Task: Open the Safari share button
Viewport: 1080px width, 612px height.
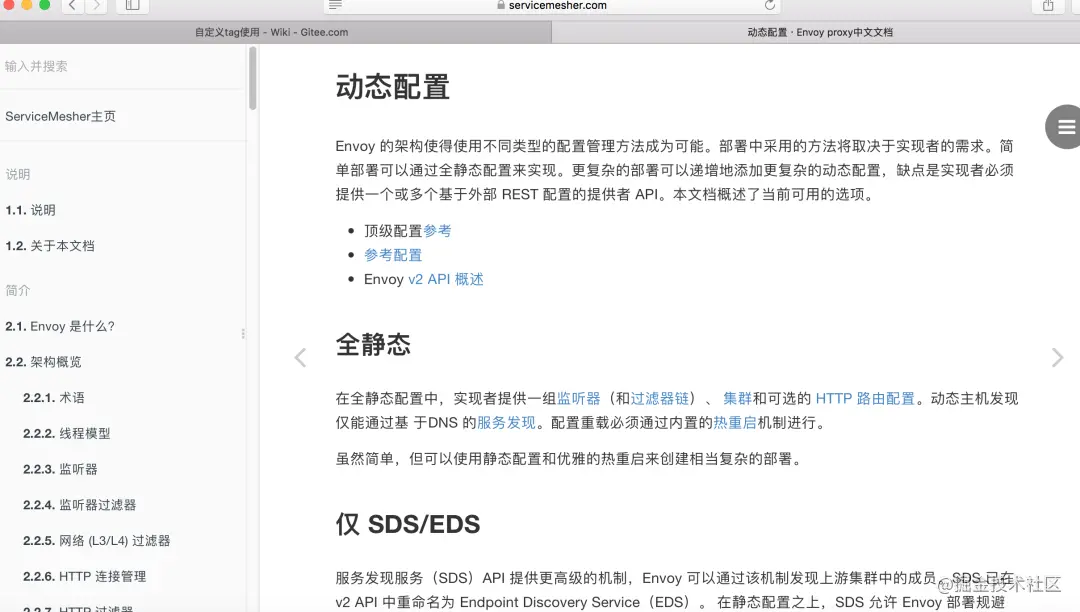Action: pos(1048,6)
